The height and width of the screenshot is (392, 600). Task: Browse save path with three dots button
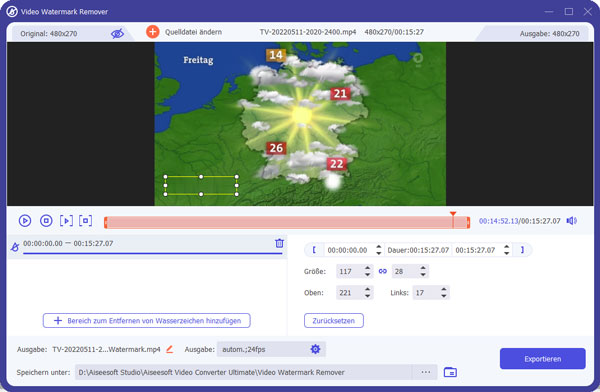click(426, 372)
